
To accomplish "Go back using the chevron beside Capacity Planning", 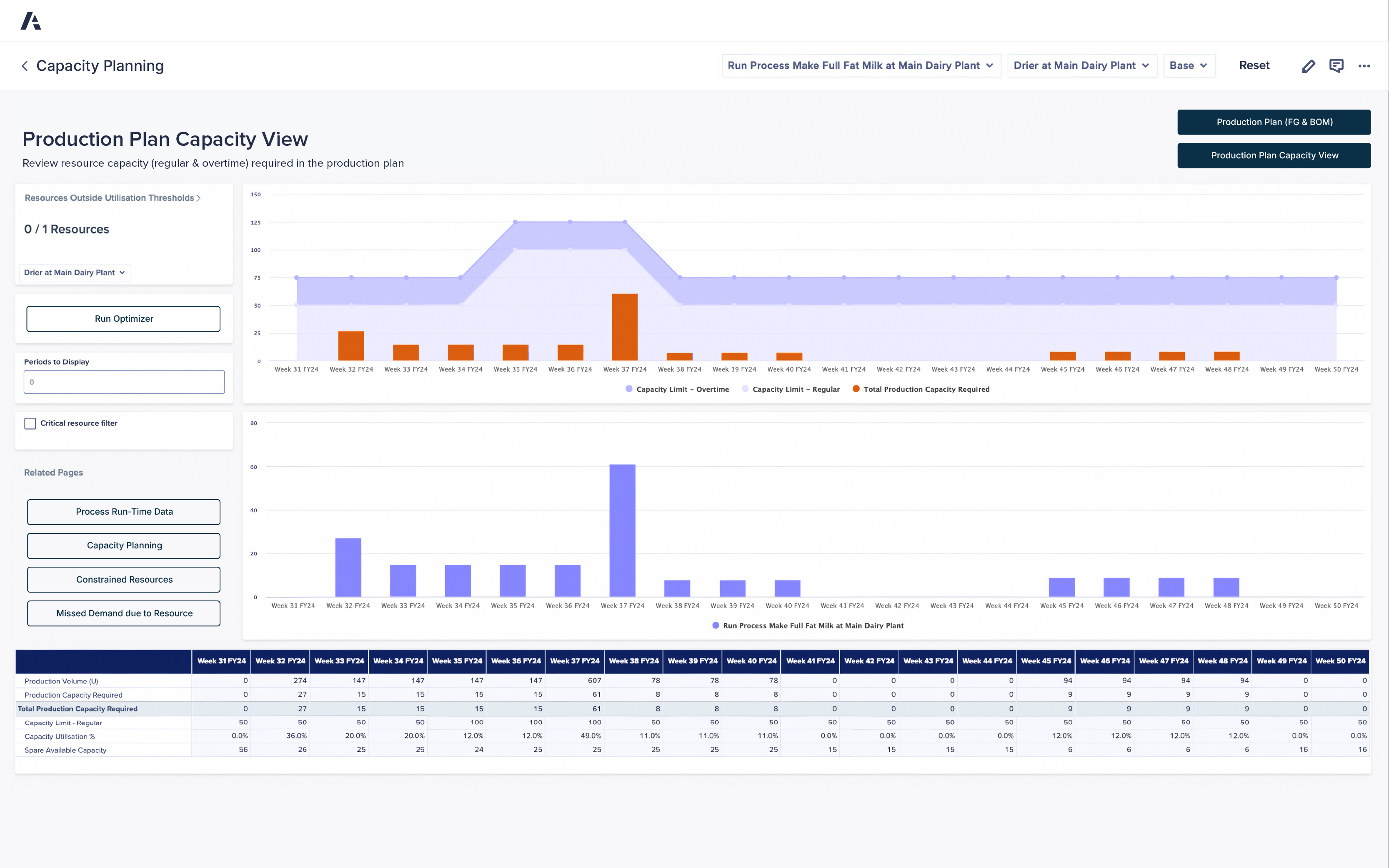I will point(25,65).
